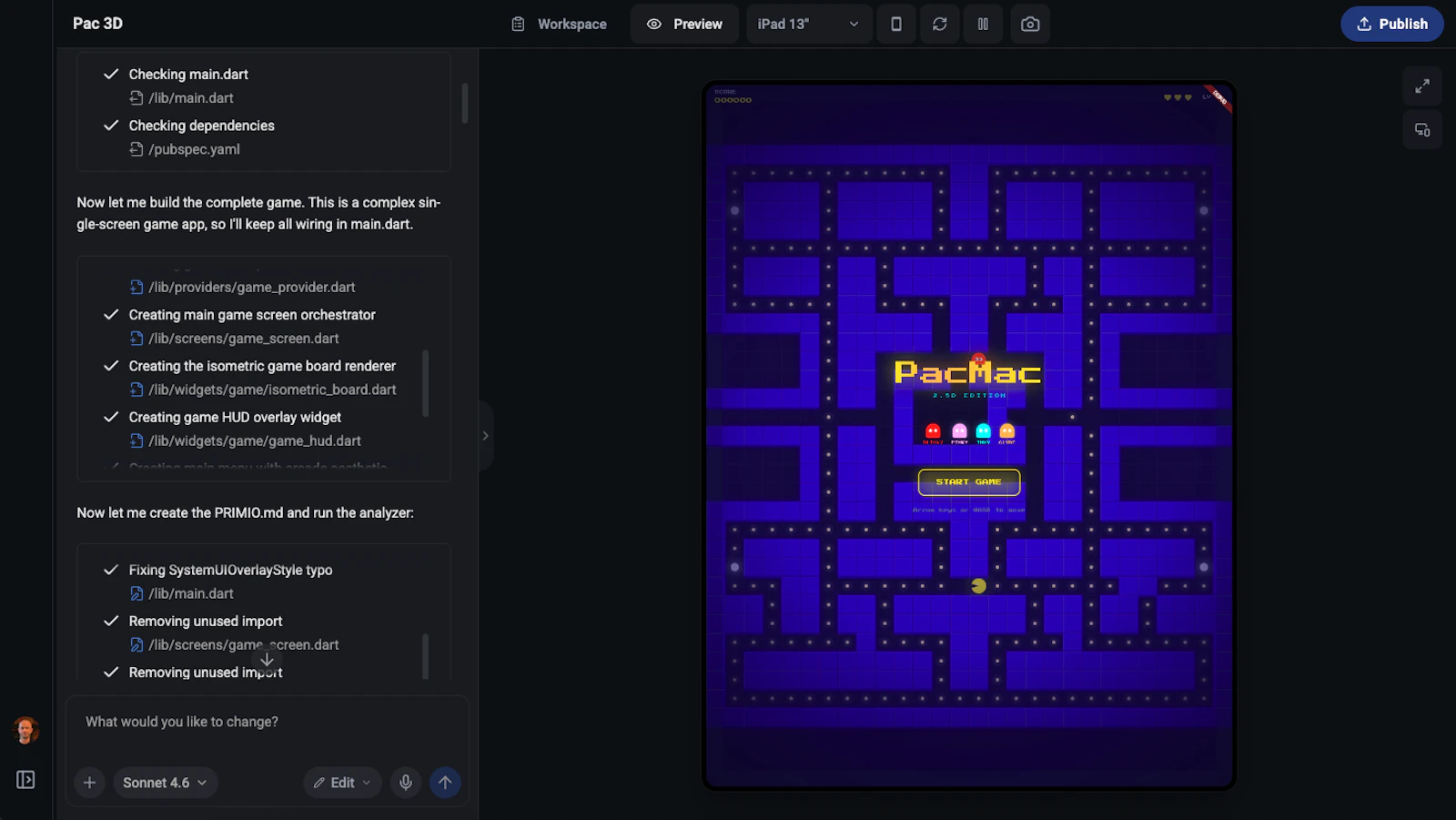Click the Publish button
Screen dimensions: 1456x820
pos(1391,24)
